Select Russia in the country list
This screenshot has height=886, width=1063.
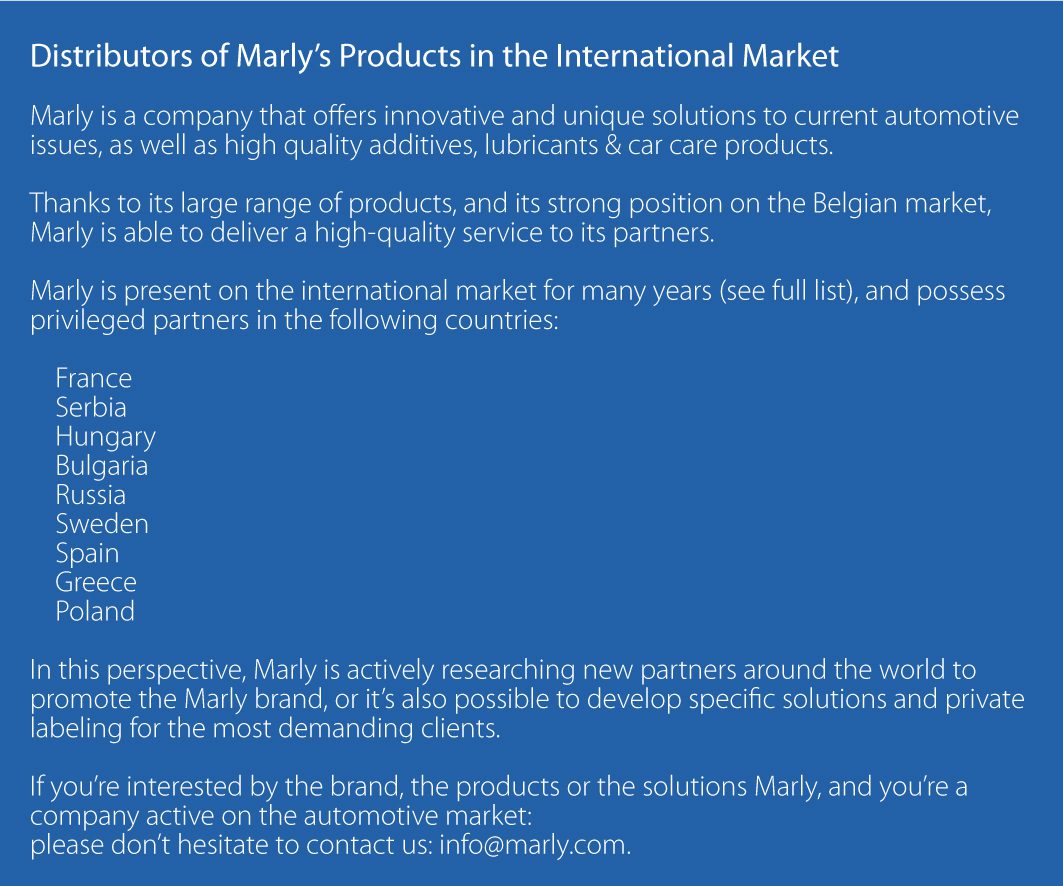91,495
